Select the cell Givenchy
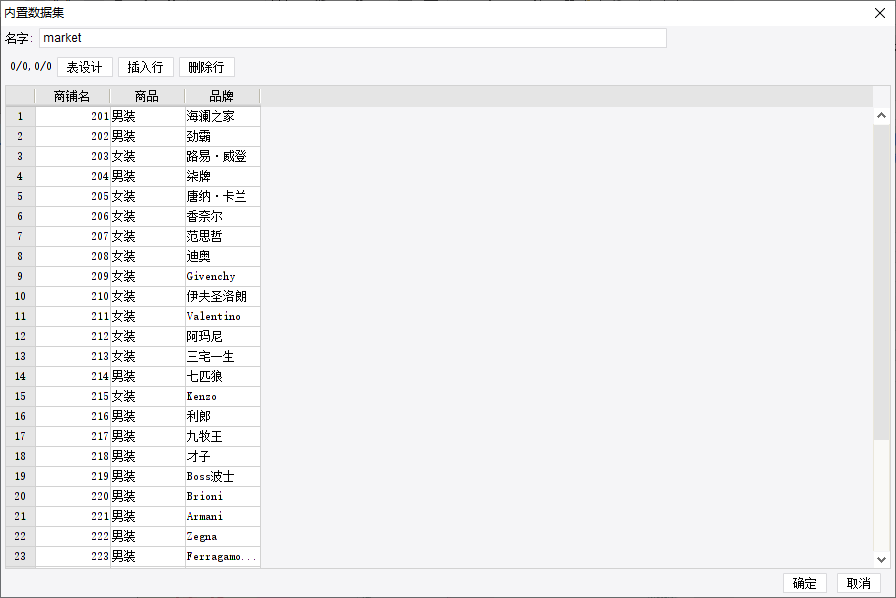This screenshot has width=896, height=598. coord(223,277)
